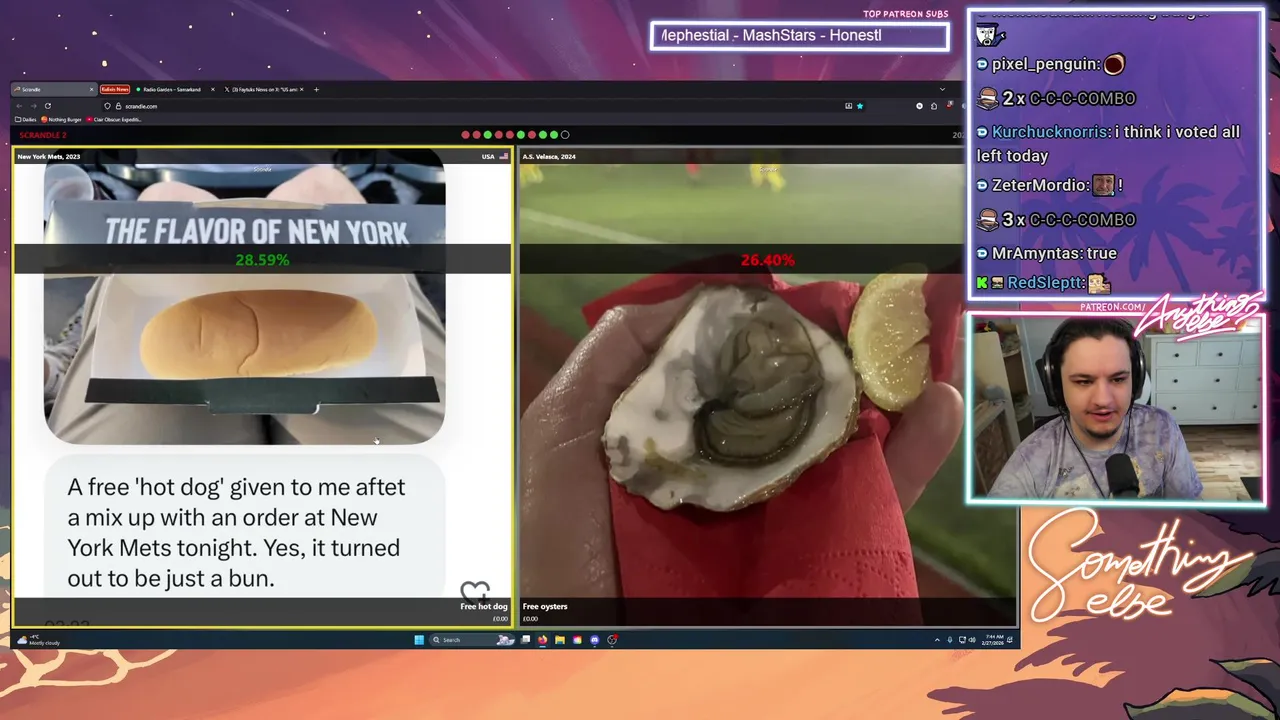Screen dimensions: 1280x720
Task: Open the taskbar volume icon
Action: pyautogui.click(x=974, y=640)
